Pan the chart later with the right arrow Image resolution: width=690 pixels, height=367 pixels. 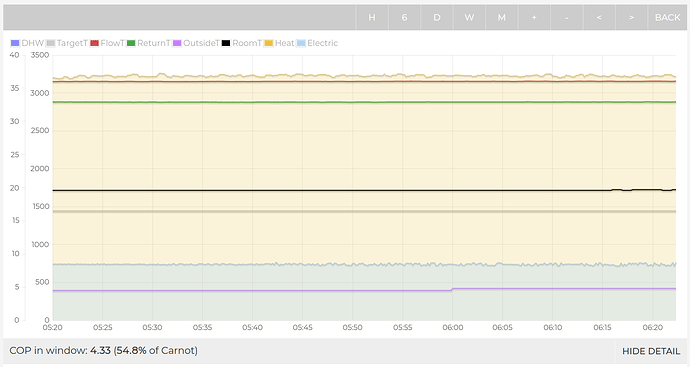pos(631,18)
